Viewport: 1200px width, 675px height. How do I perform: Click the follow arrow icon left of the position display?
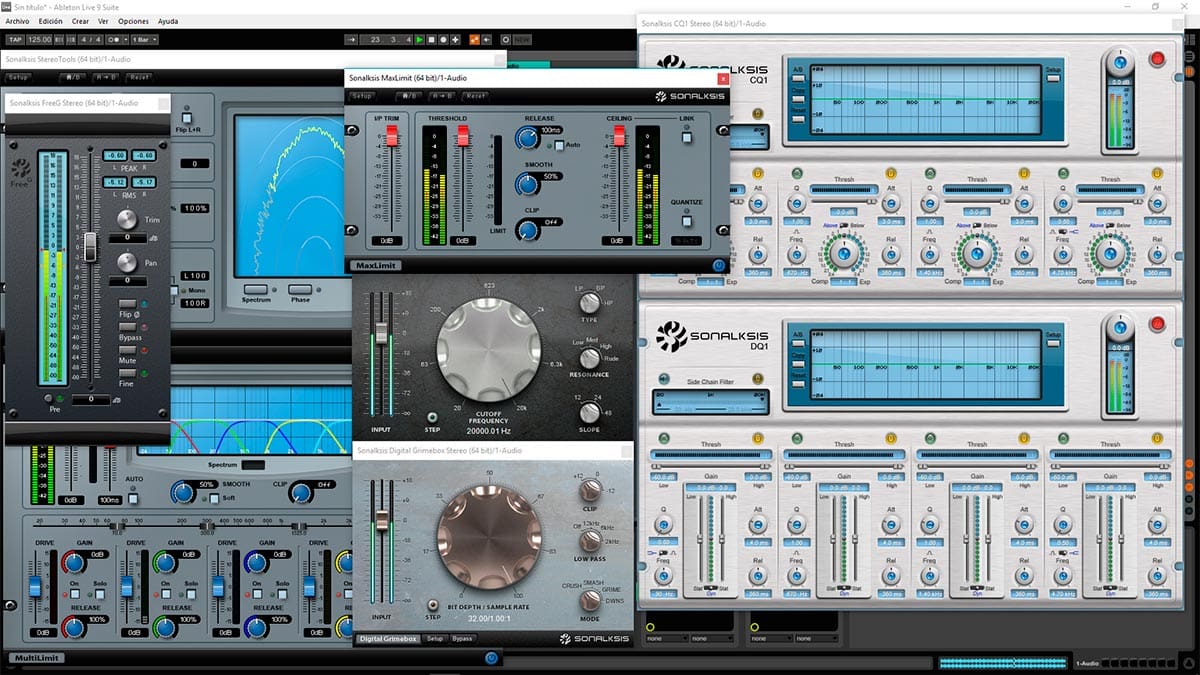point(351,39)
